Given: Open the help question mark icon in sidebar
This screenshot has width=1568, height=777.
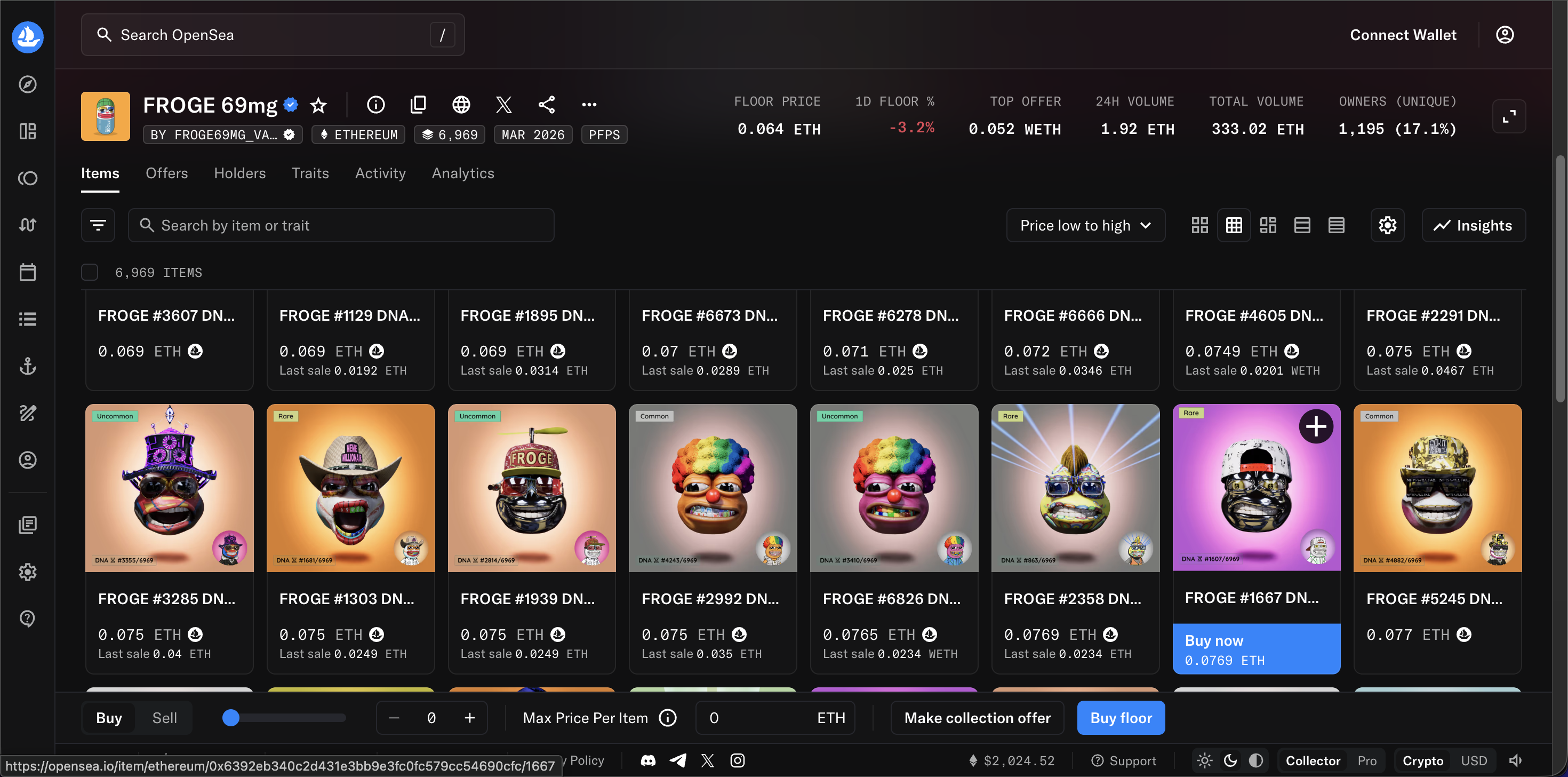Looking at the screenshot, I should point(27,618).
